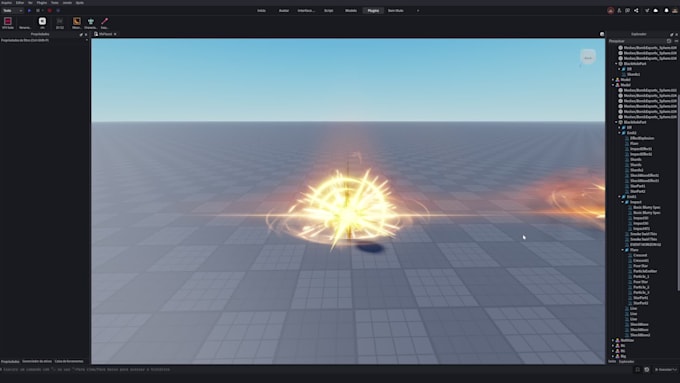Open the Editar menu
Screen dimensions: 680x383
tap(20, 3)
